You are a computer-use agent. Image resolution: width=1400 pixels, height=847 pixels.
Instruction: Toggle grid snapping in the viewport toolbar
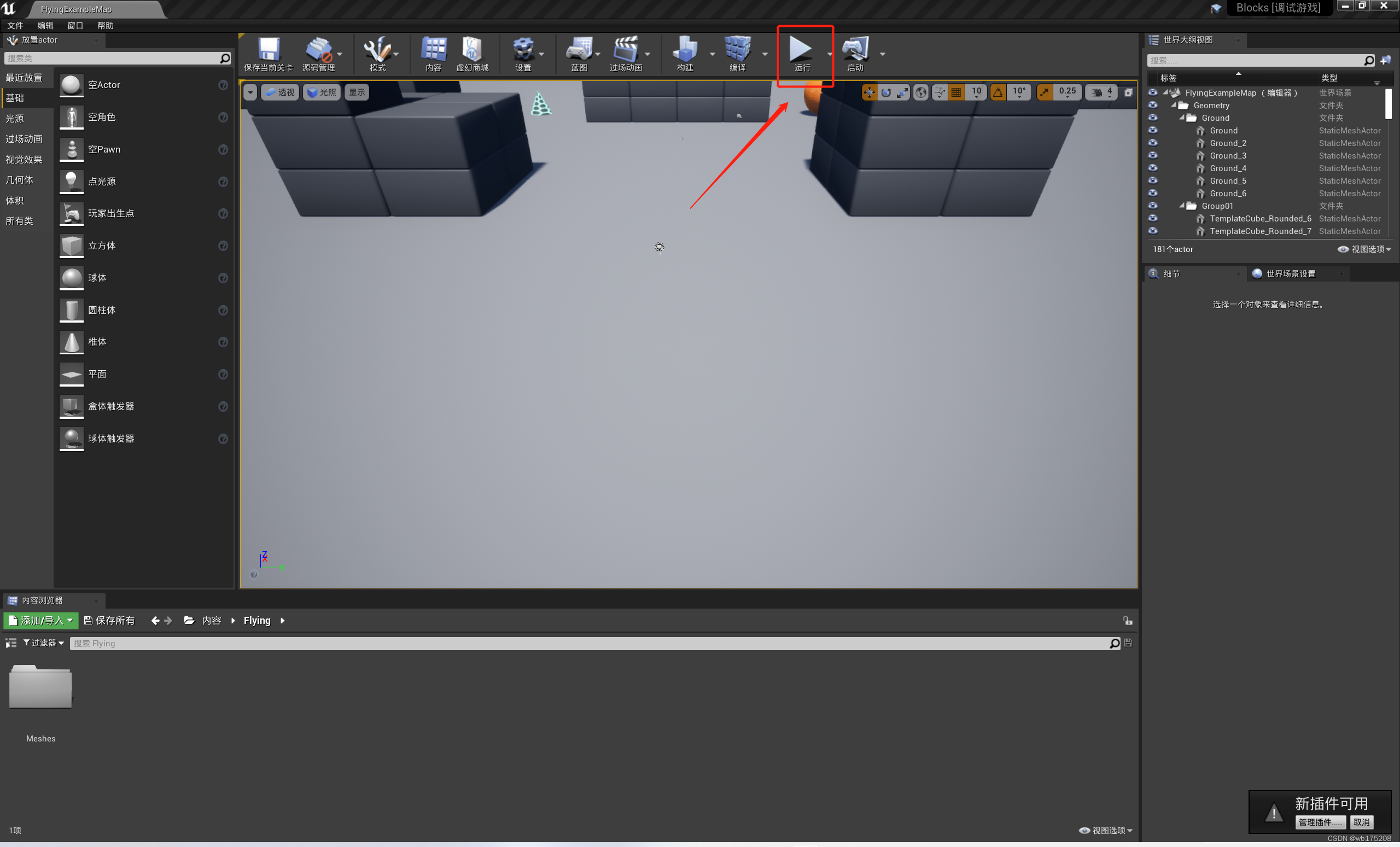[x=956, y=92]
